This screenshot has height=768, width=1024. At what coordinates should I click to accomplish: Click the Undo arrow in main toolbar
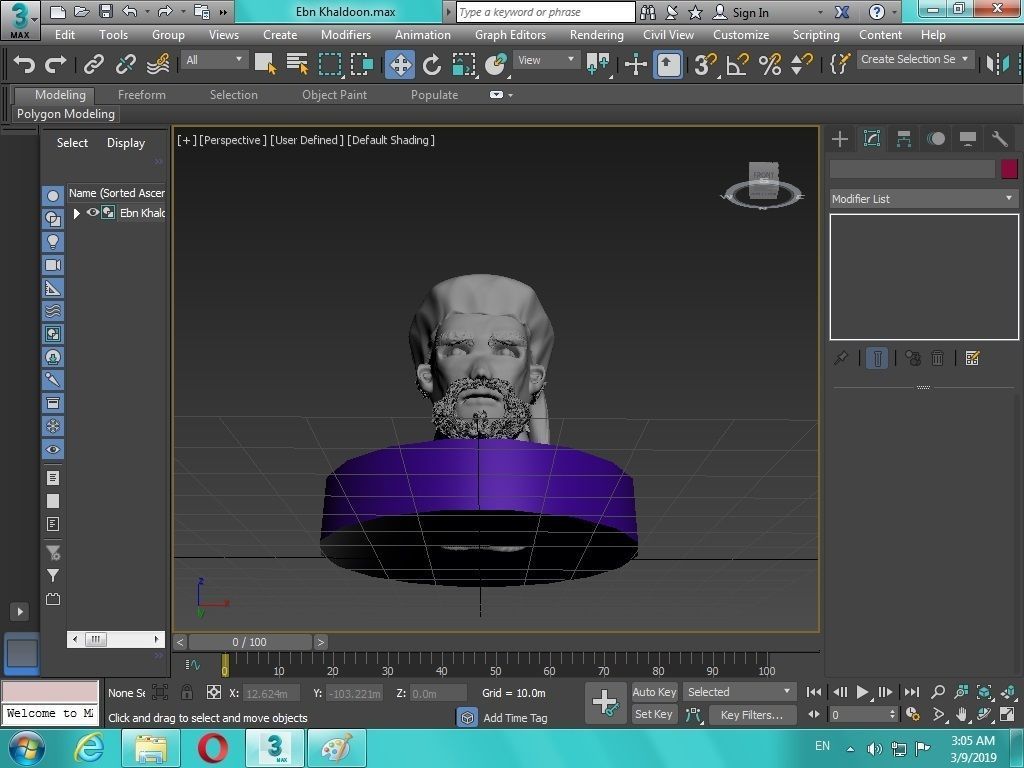tap(24, 64)
